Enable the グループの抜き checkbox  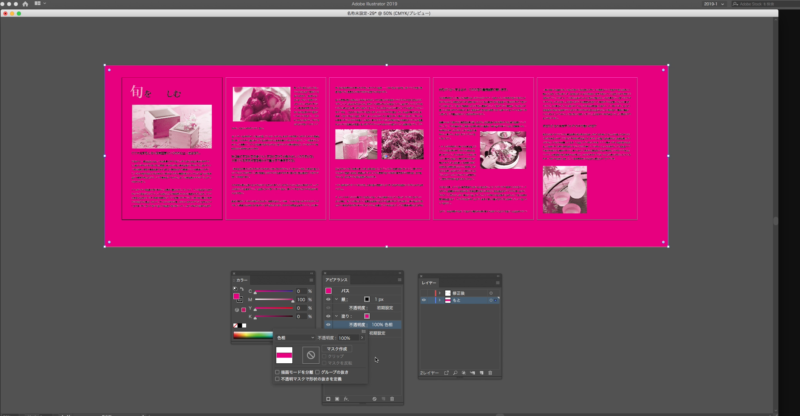pyautogui.click(x=317, y=372)
